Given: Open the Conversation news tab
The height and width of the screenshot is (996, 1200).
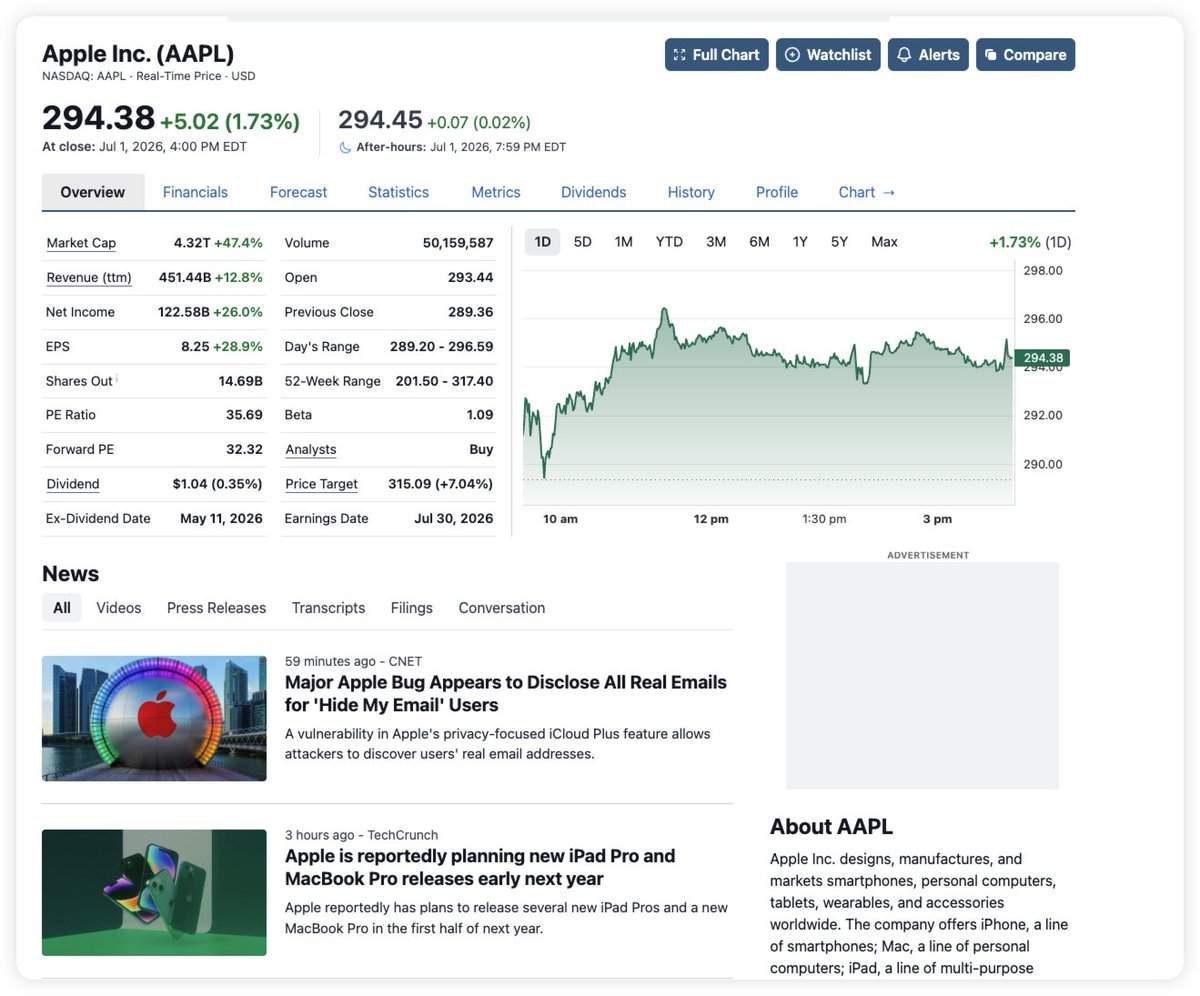Looking at the screenshot, I should click(502, 608).
